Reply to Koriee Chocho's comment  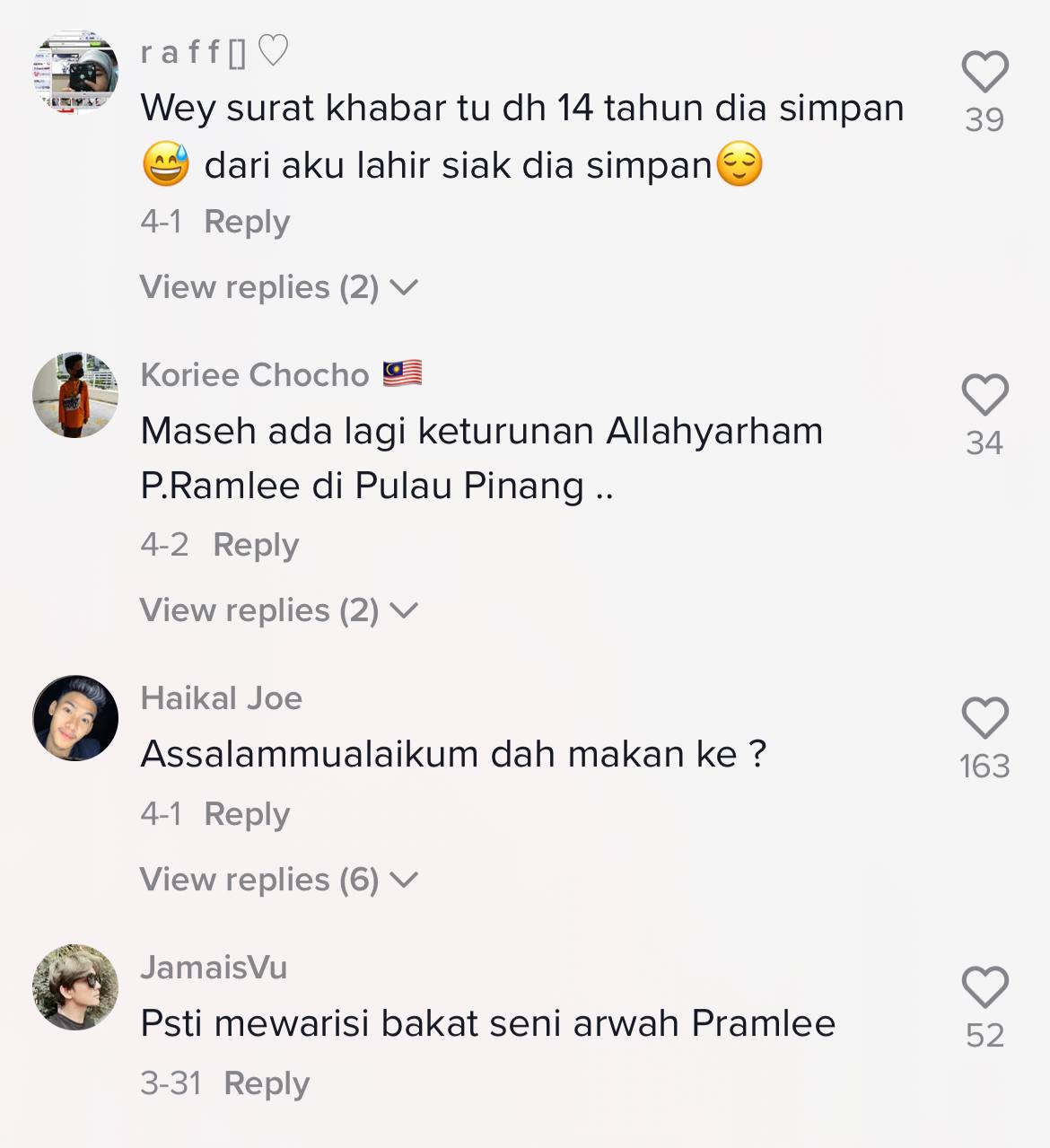(256, 545)
